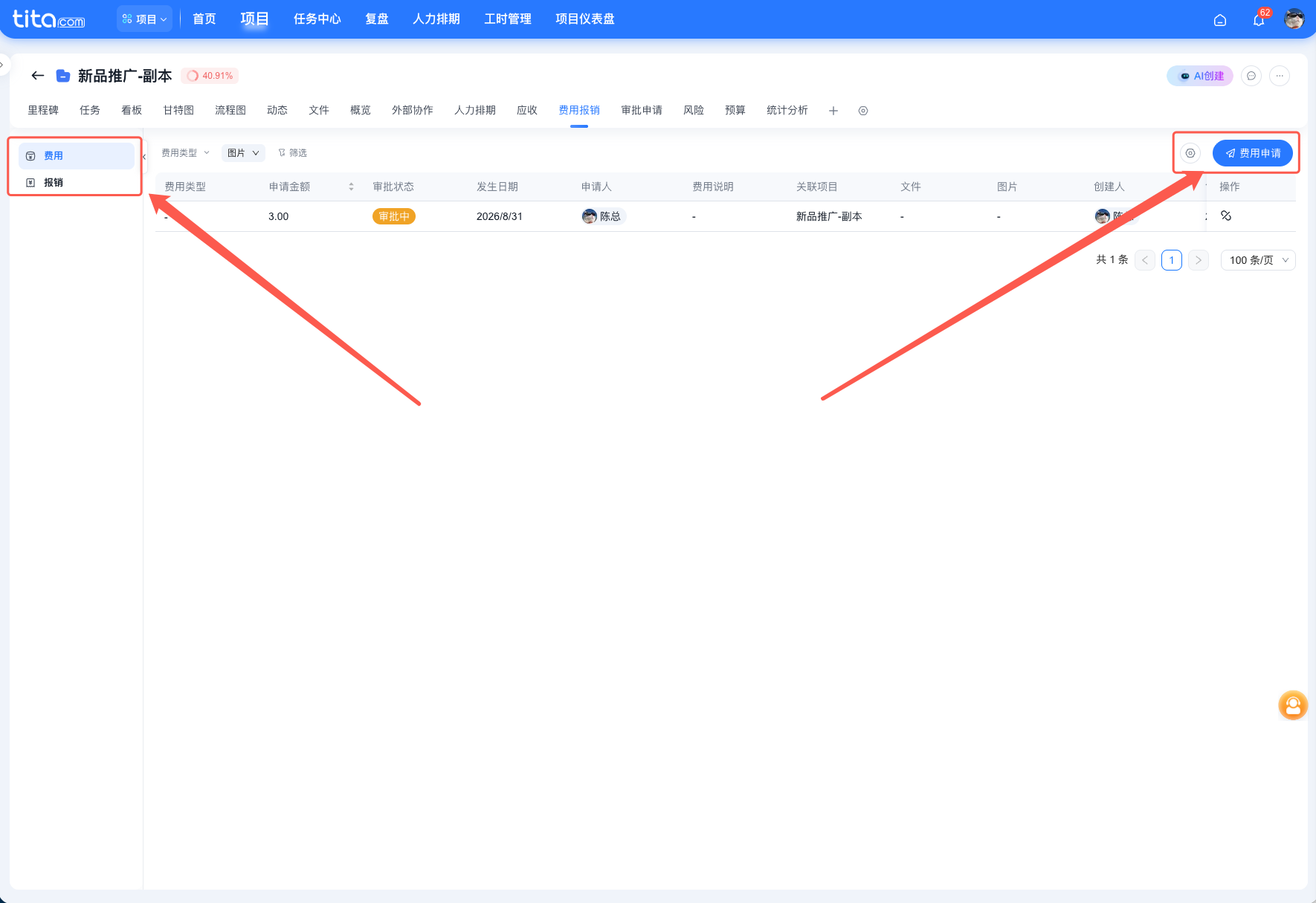Screen dimensions: 1316x903
Task: Click the 审批中 status tag
Action: click(x=394, y=216)
